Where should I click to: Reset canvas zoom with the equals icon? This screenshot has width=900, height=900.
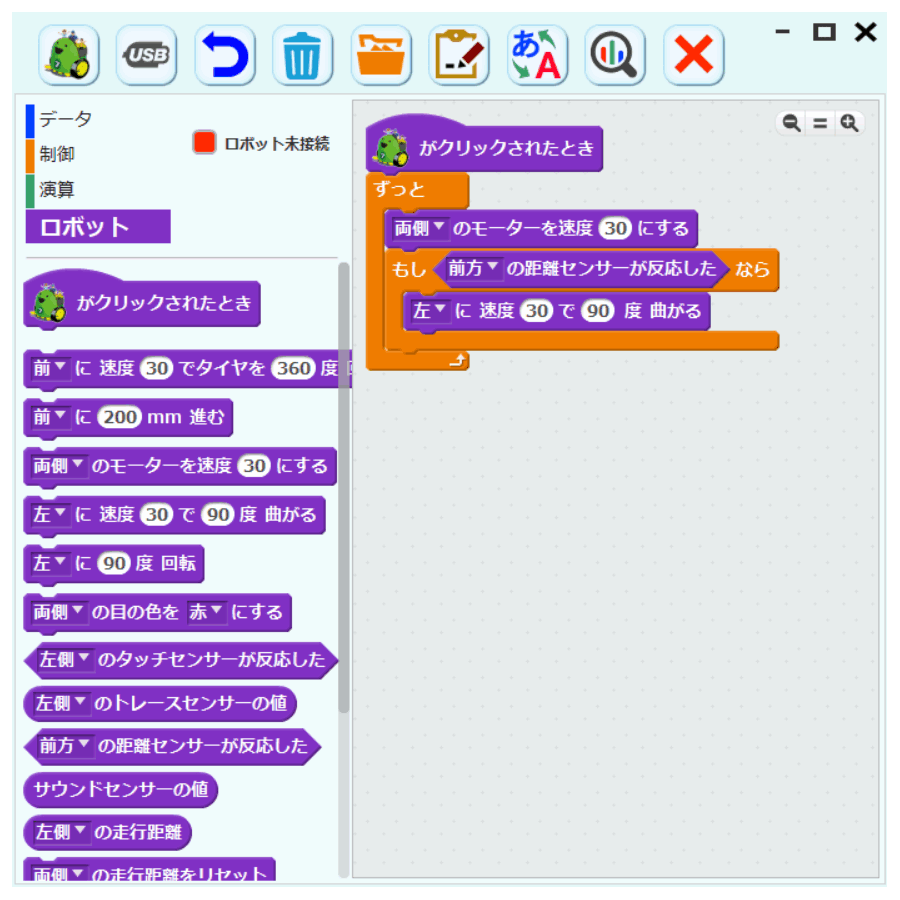point(820,123)
